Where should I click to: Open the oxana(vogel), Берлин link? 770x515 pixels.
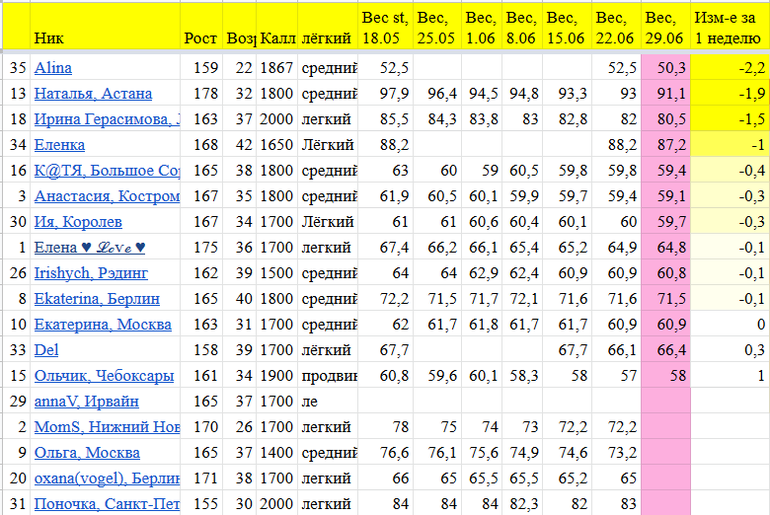(107, 479)
